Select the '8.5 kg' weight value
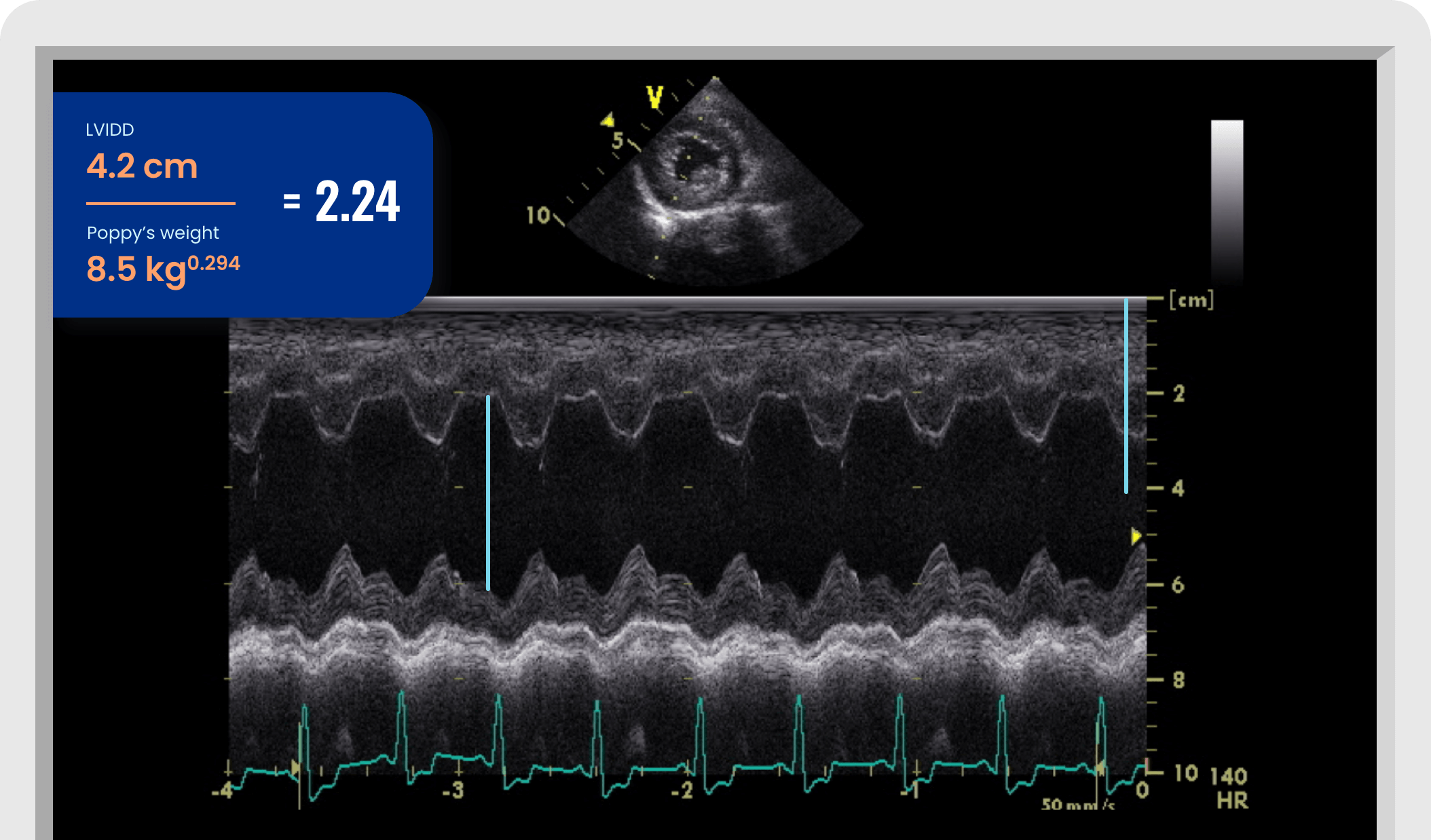 tap(136, 269)
